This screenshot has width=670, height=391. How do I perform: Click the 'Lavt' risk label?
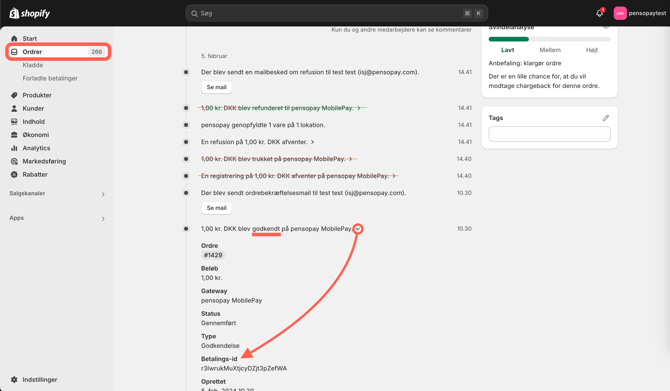point(507,50)
